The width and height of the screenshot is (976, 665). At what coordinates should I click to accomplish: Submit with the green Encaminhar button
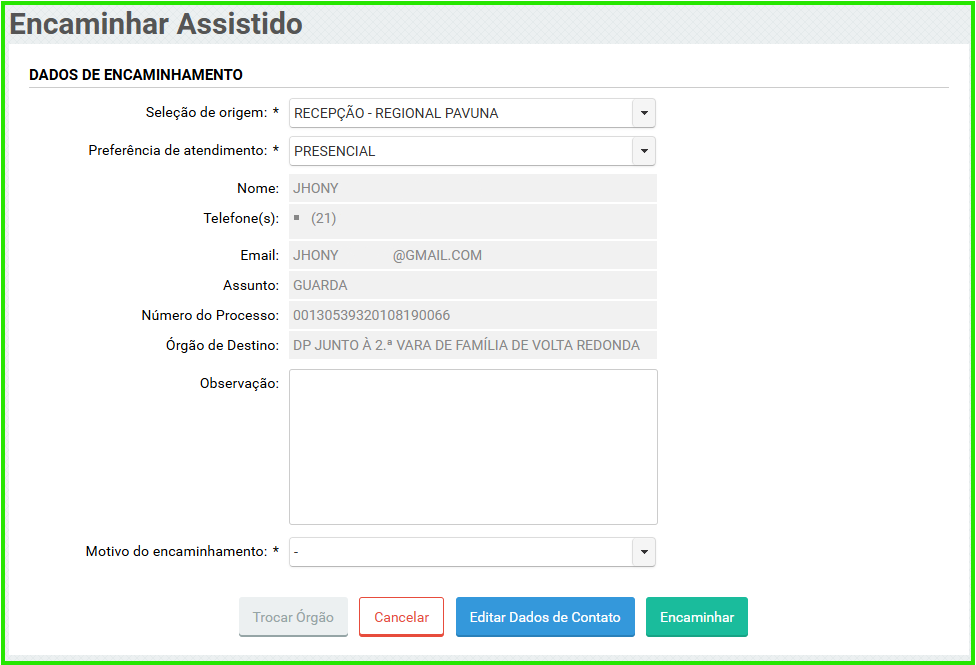[x=697, y=617]
